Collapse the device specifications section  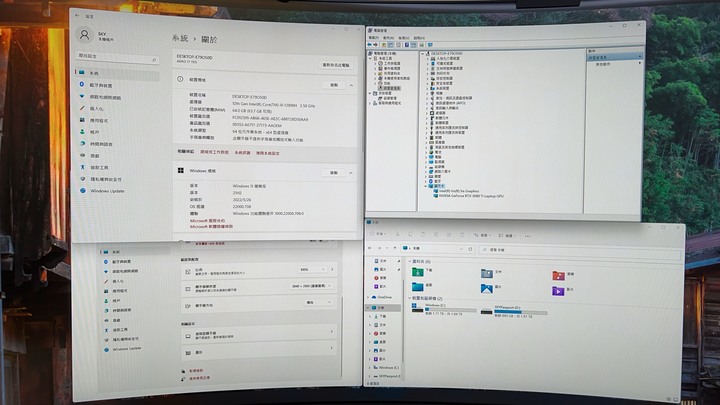pos(351,85)
